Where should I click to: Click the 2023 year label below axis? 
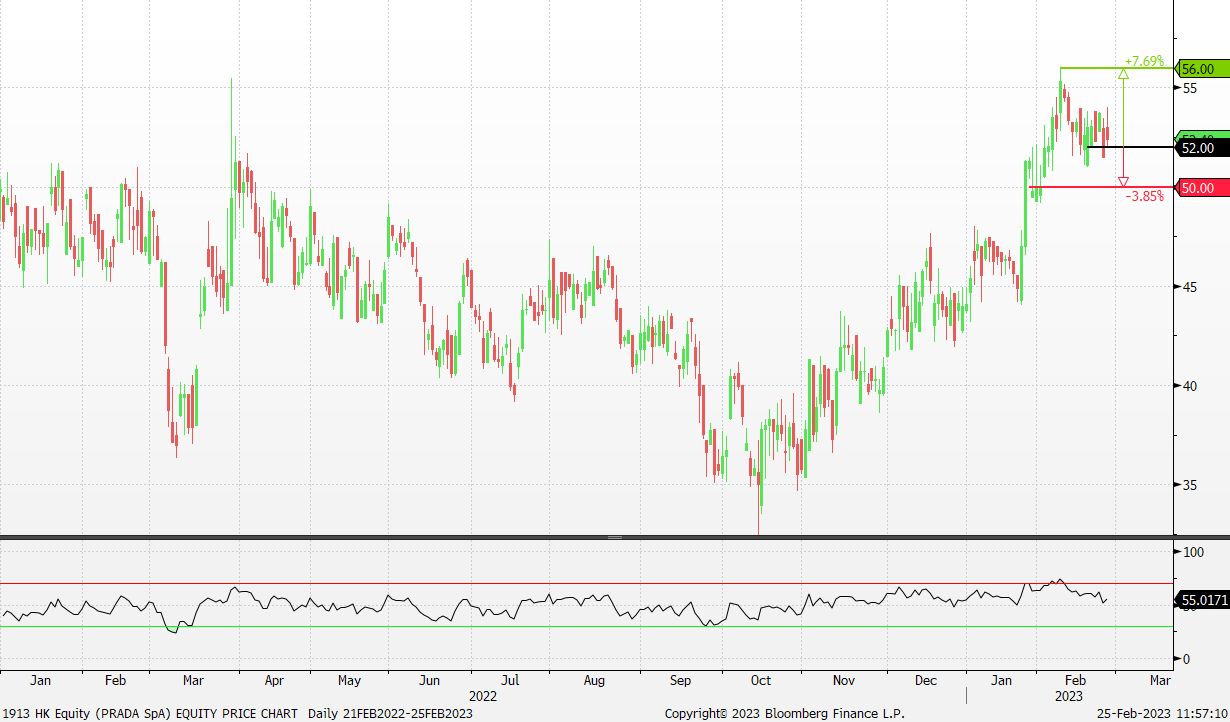[1068, 695]
